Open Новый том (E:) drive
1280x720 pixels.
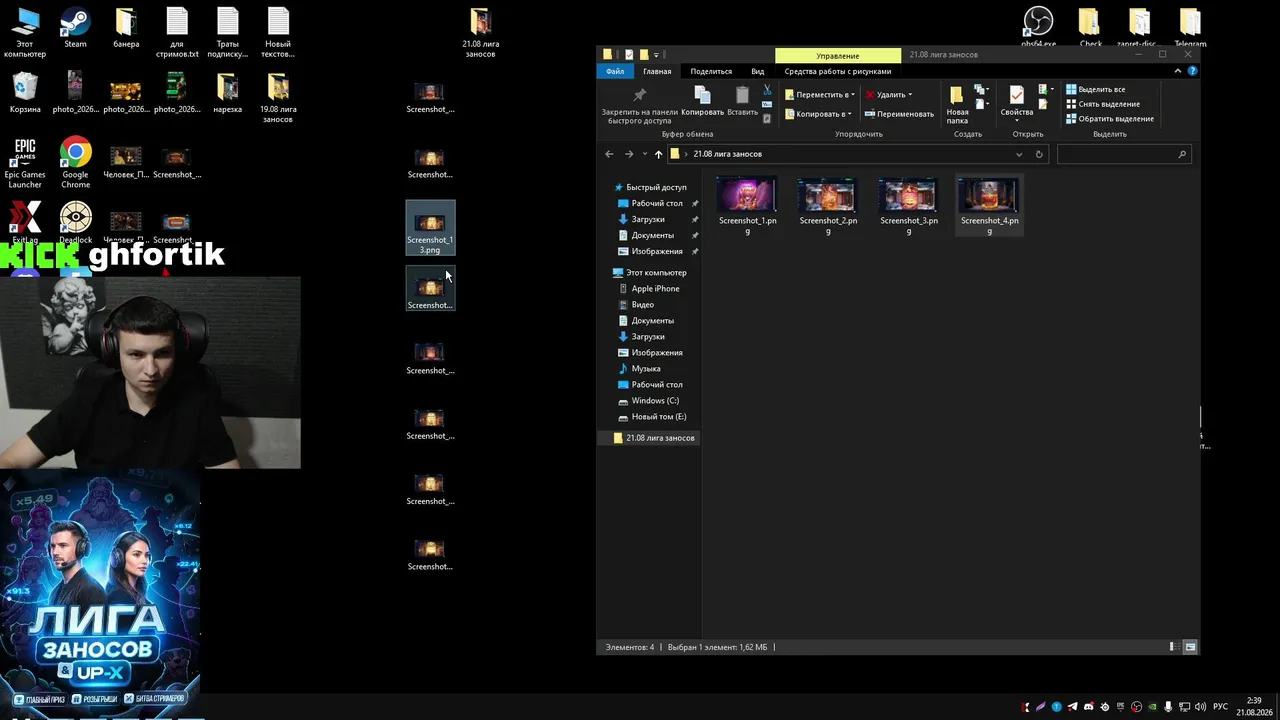click(x=652, y=416)
